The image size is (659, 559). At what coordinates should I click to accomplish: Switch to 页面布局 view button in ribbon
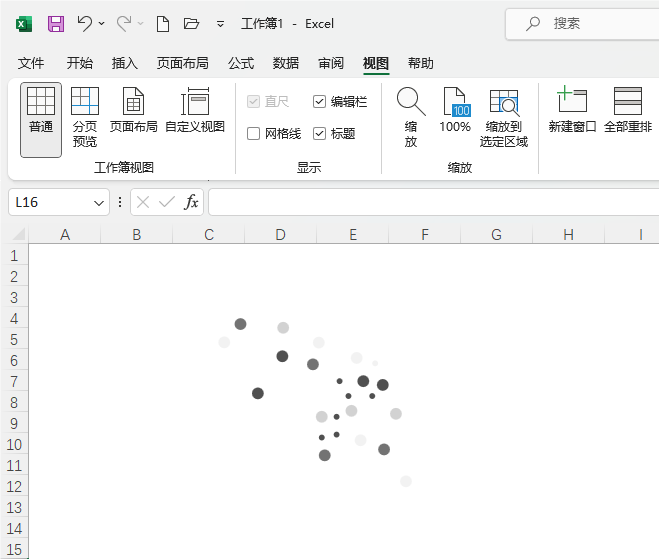click(x=134, y=110)
